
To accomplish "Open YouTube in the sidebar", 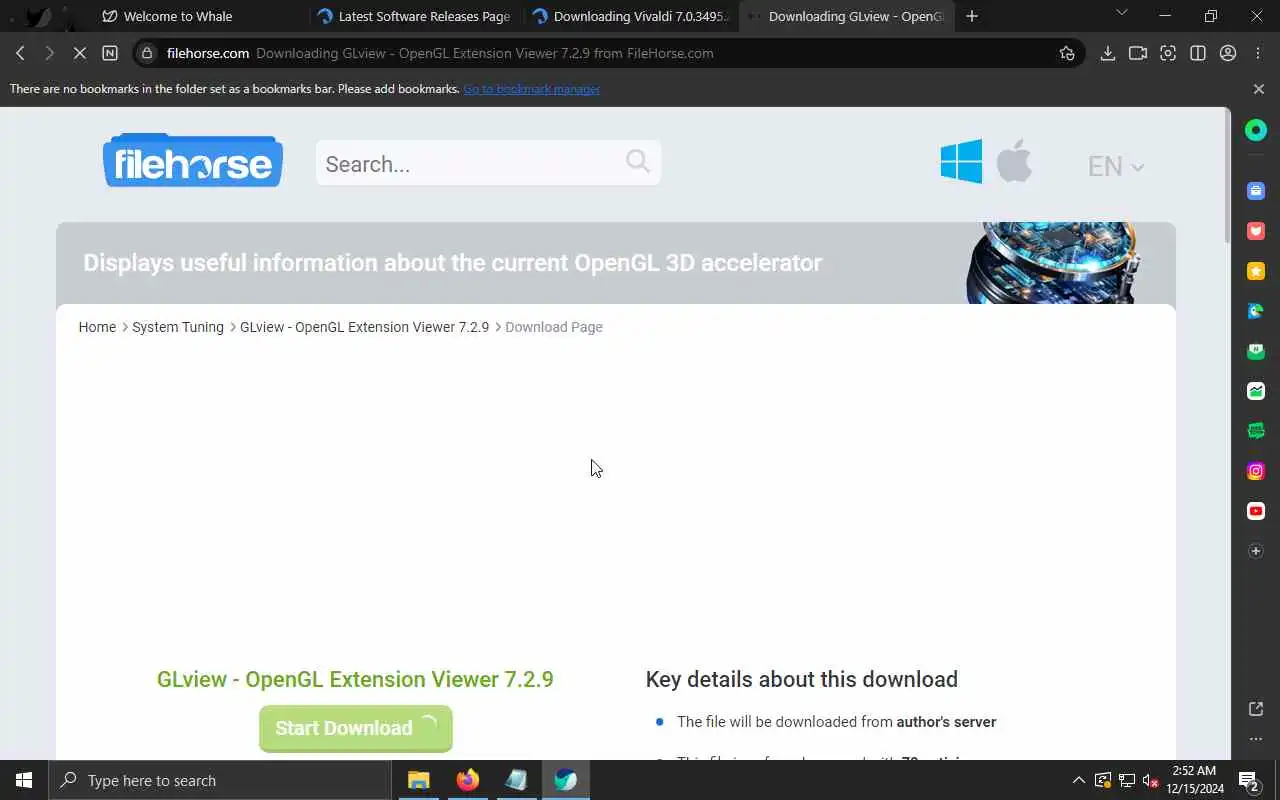I will (x=1256, y=511).
